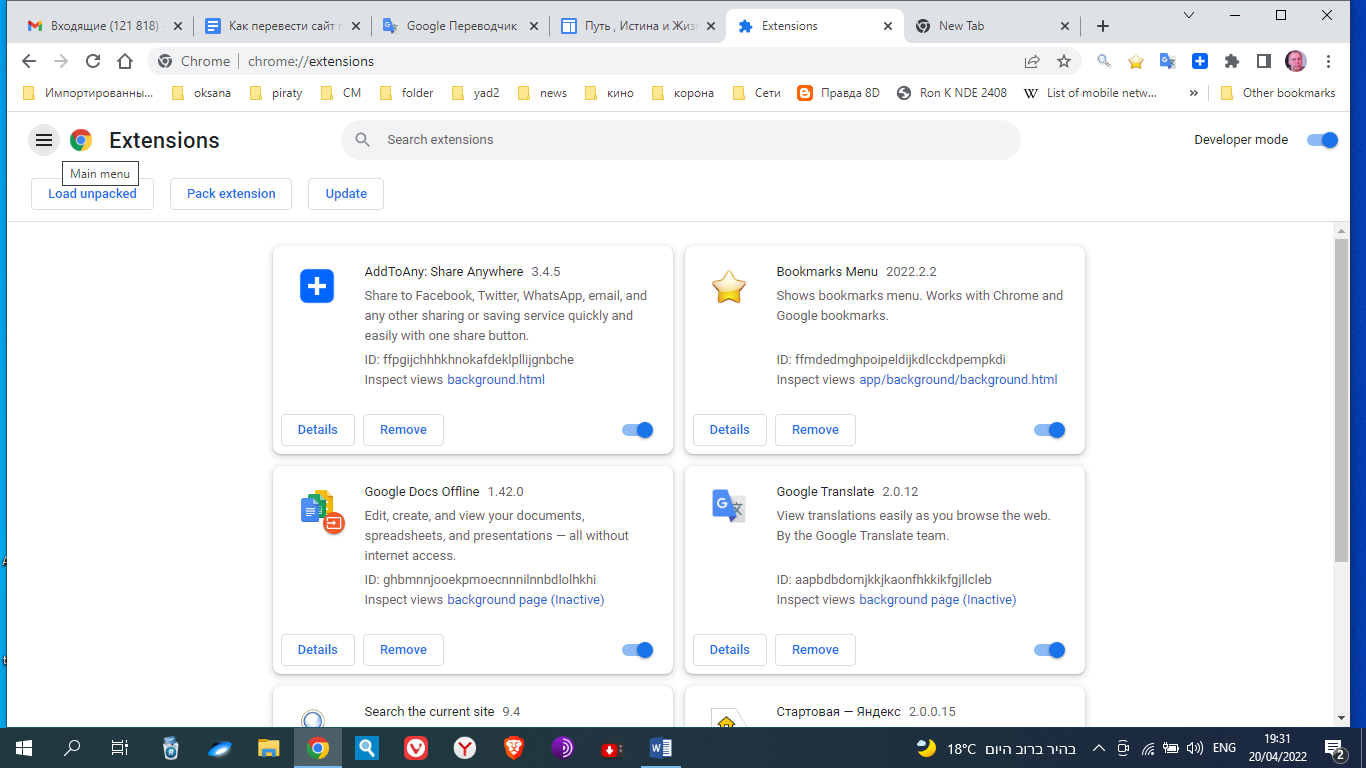Close the Extensions tab
This screenshot has width=1366, height=768.
point(887,26)
